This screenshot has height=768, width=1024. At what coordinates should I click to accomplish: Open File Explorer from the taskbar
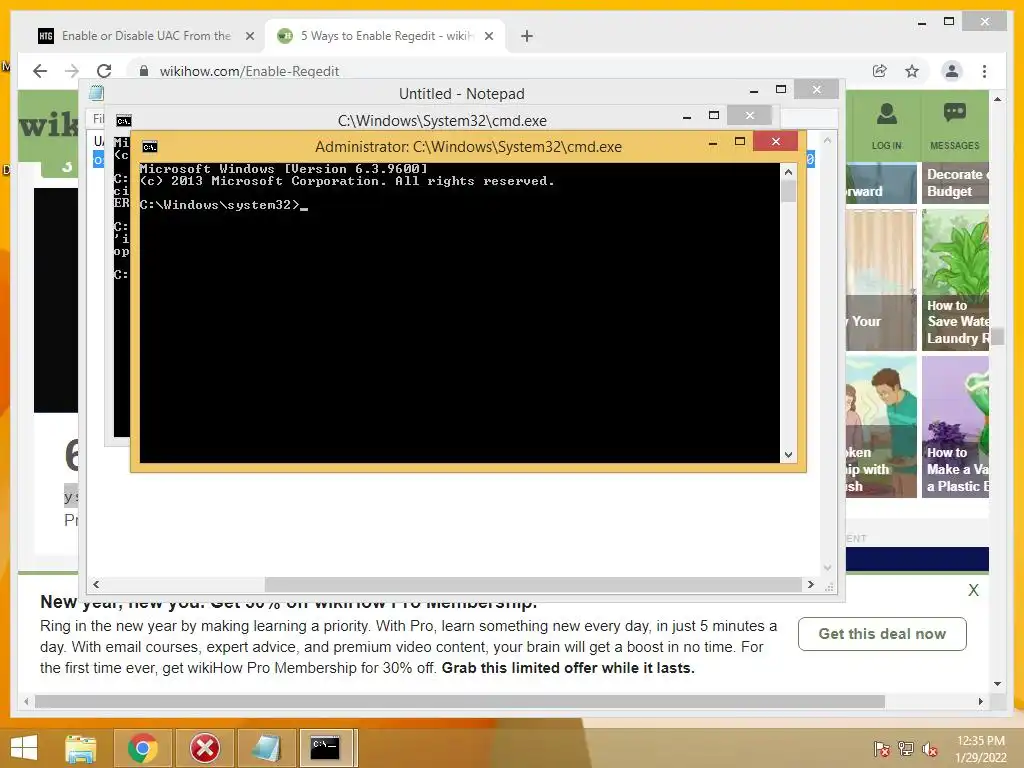[80, 748]
